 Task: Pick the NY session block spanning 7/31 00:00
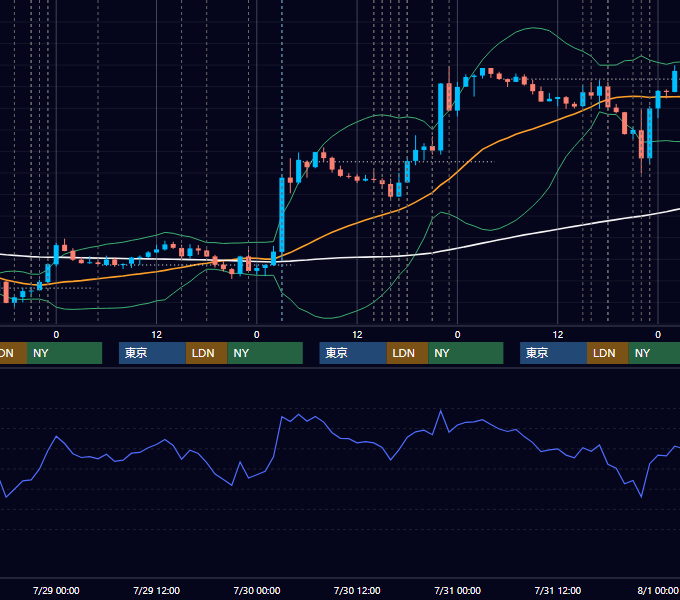pos(466,353)
